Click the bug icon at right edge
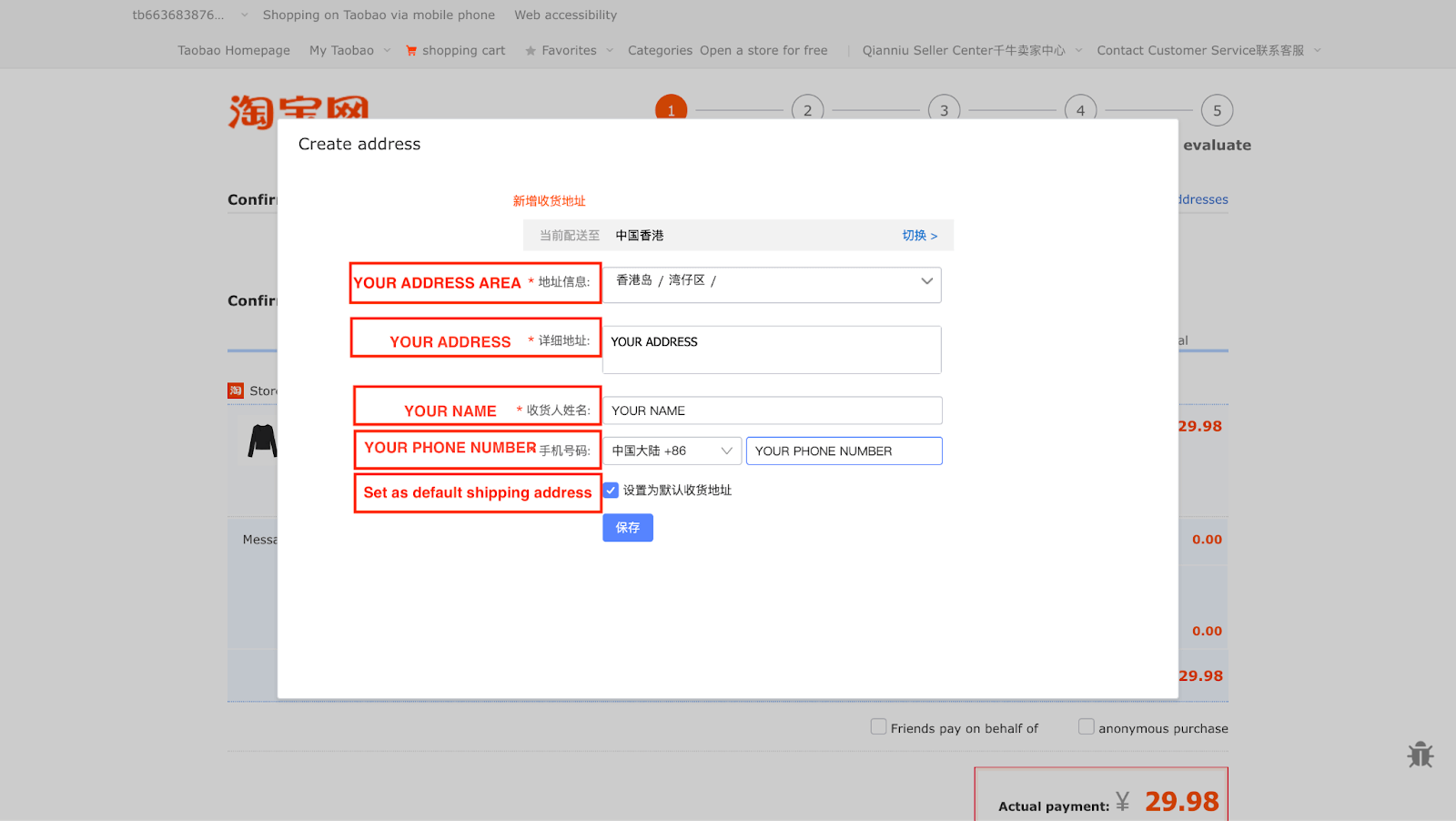Screen dimensions: 1456x821 pyautogui.click(x=1420, y=755)
